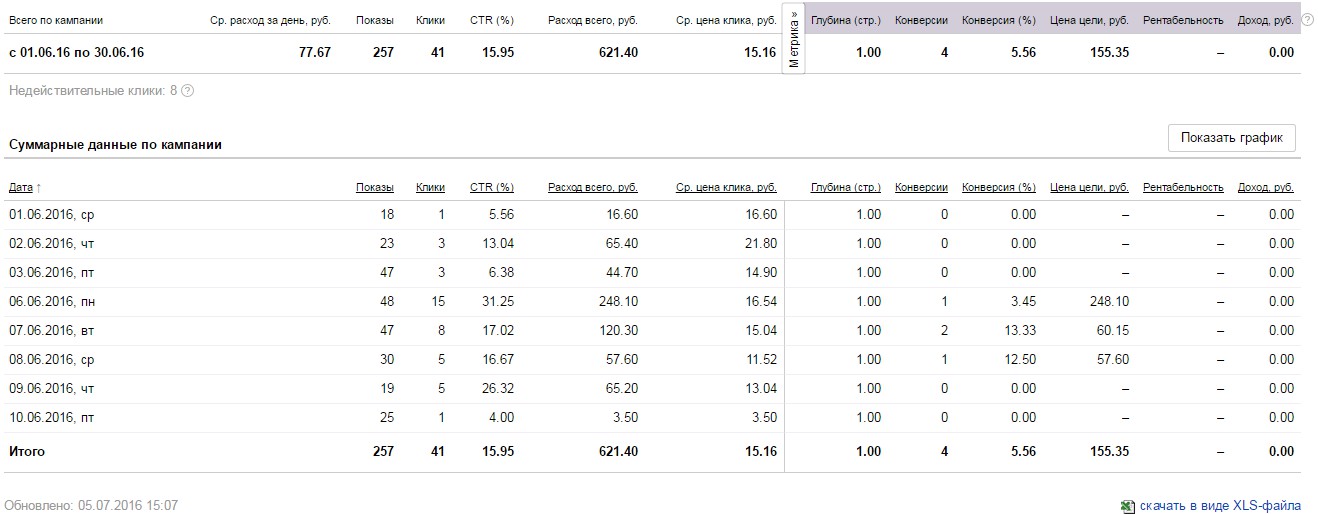Sort by Конверсии table header
Image resolution: width=1318 pixels, height=514 pixels.
coord(921,187)
